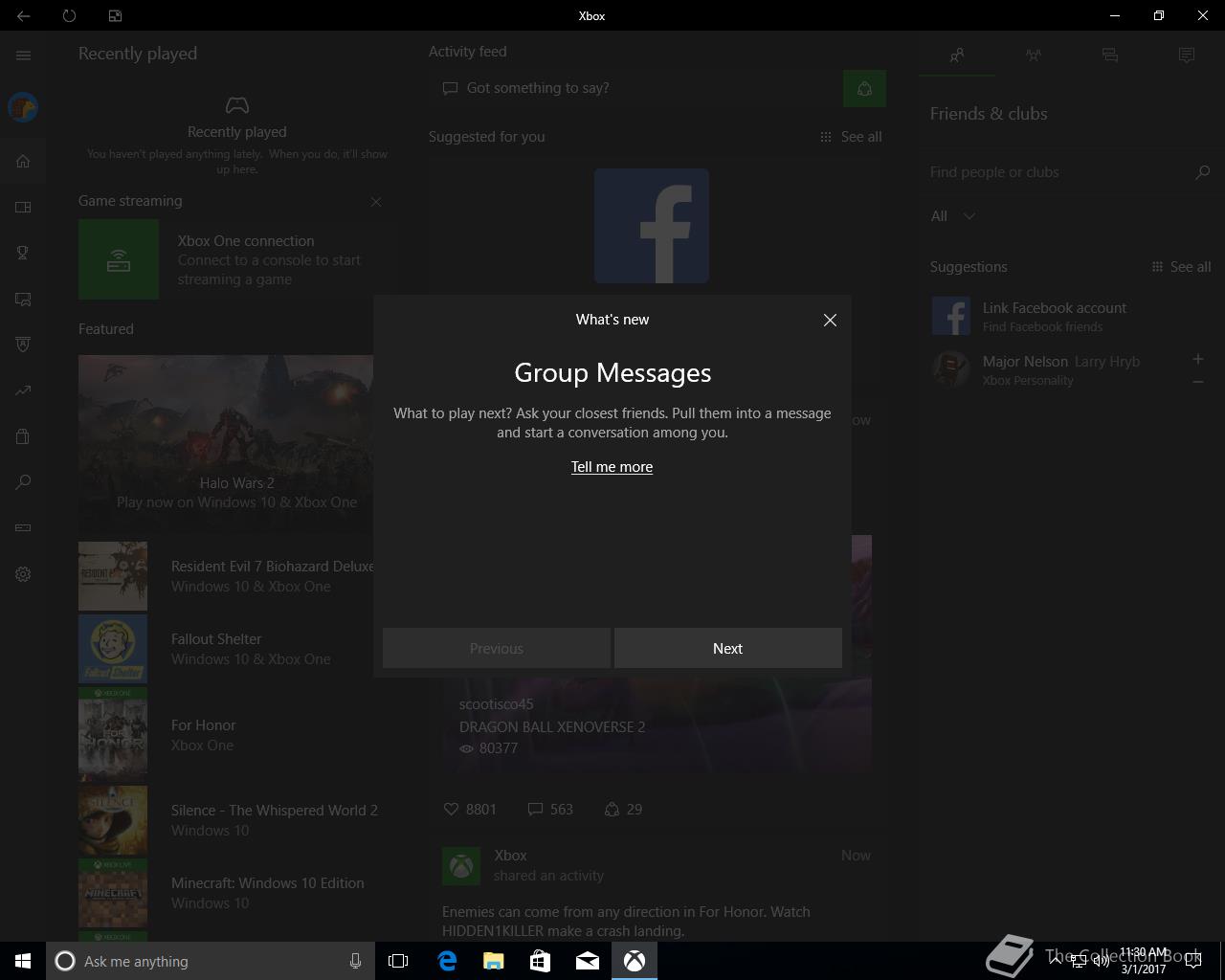This screenshot has width=1225, height=980.
Task: Open Mail app from taskbar
Action: 587,961
